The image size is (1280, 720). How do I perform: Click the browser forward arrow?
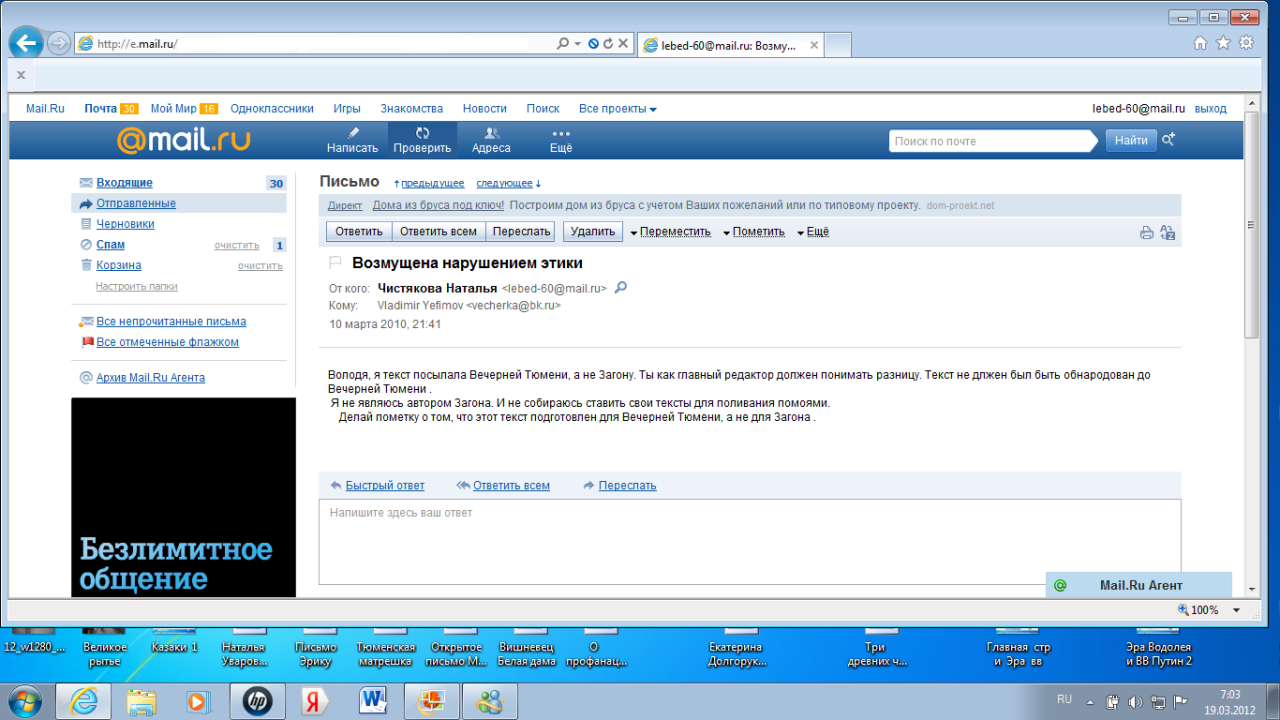click(58, 43)
